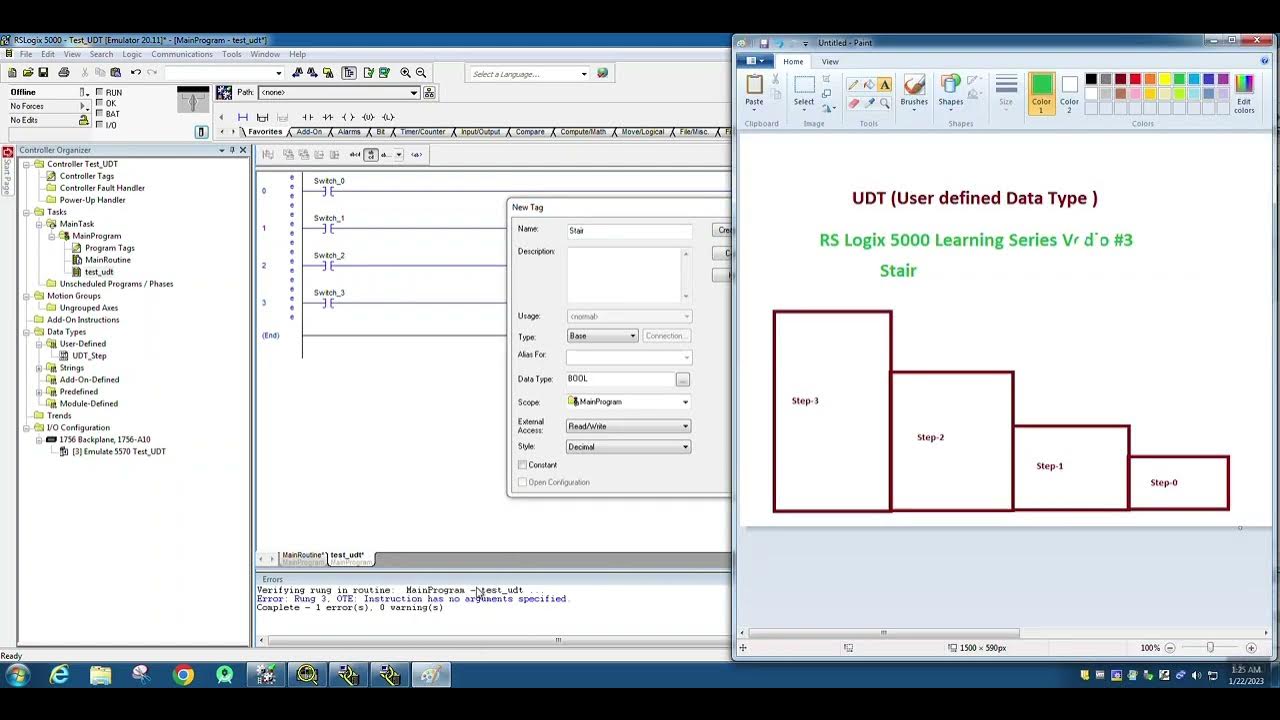Click the Verify Controller icon in RSLogix toolbar

coord(383,73)
